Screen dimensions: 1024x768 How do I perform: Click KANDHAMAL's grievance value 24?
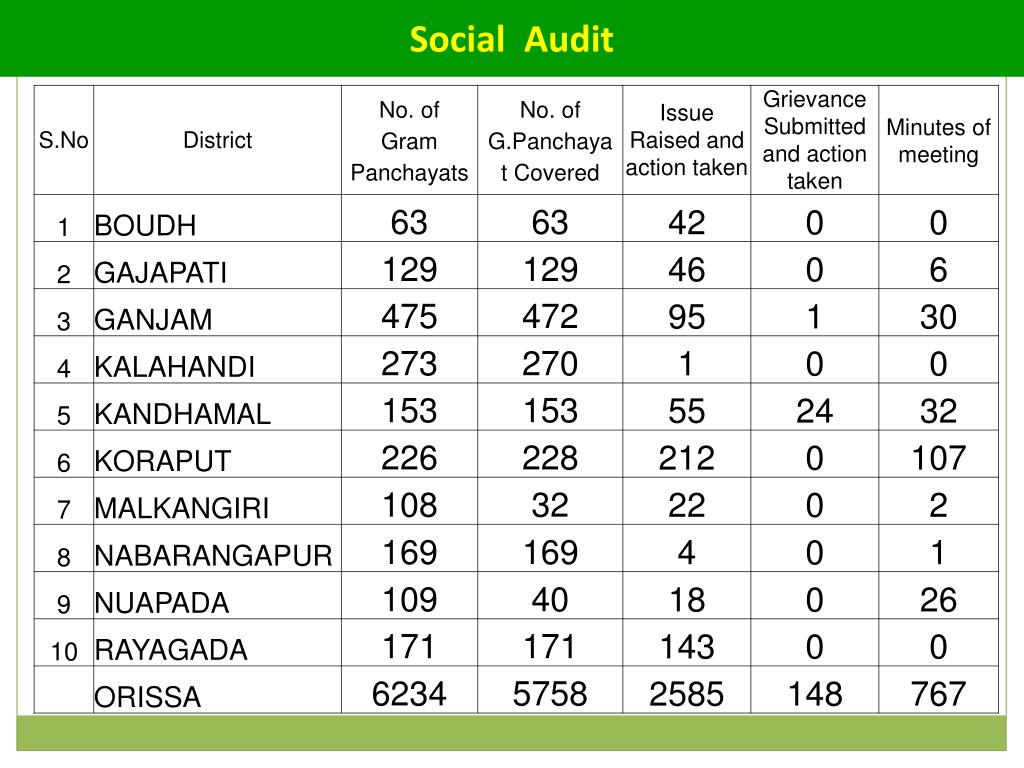click(814, 411)
